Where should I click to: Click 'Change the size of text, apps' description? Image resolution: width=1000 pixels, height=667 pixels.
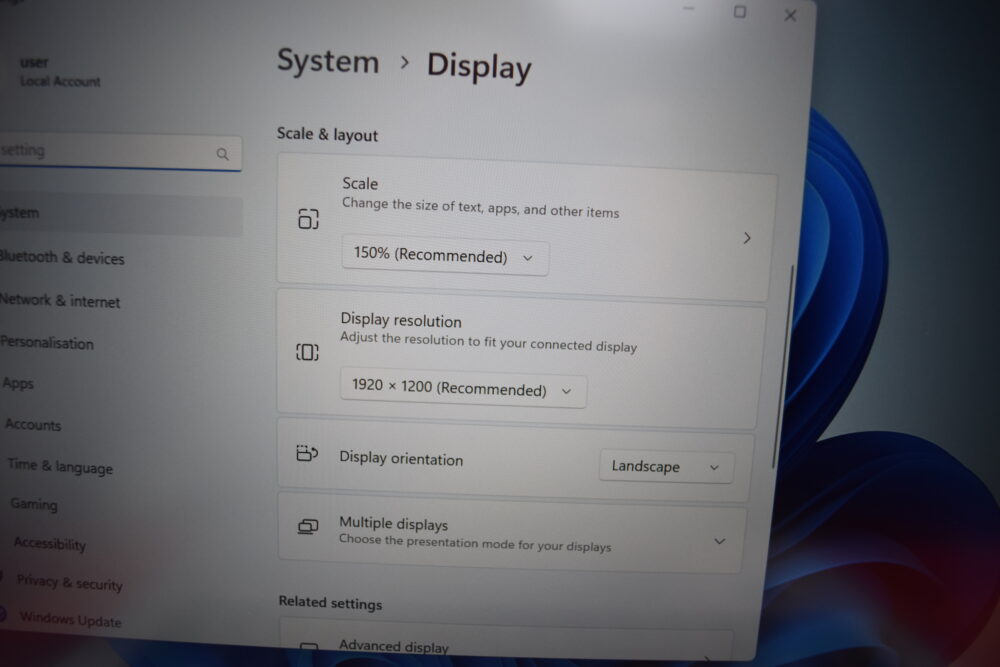480,208
